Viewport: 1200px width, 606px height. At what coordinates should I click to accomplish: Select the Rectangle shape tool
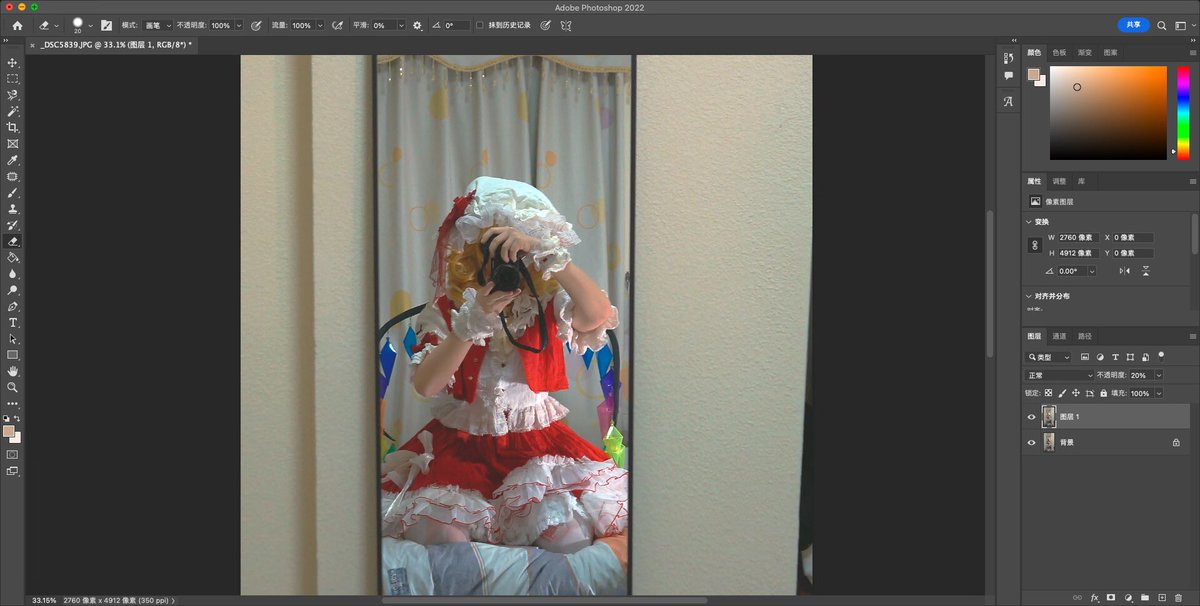coord(13,355)
